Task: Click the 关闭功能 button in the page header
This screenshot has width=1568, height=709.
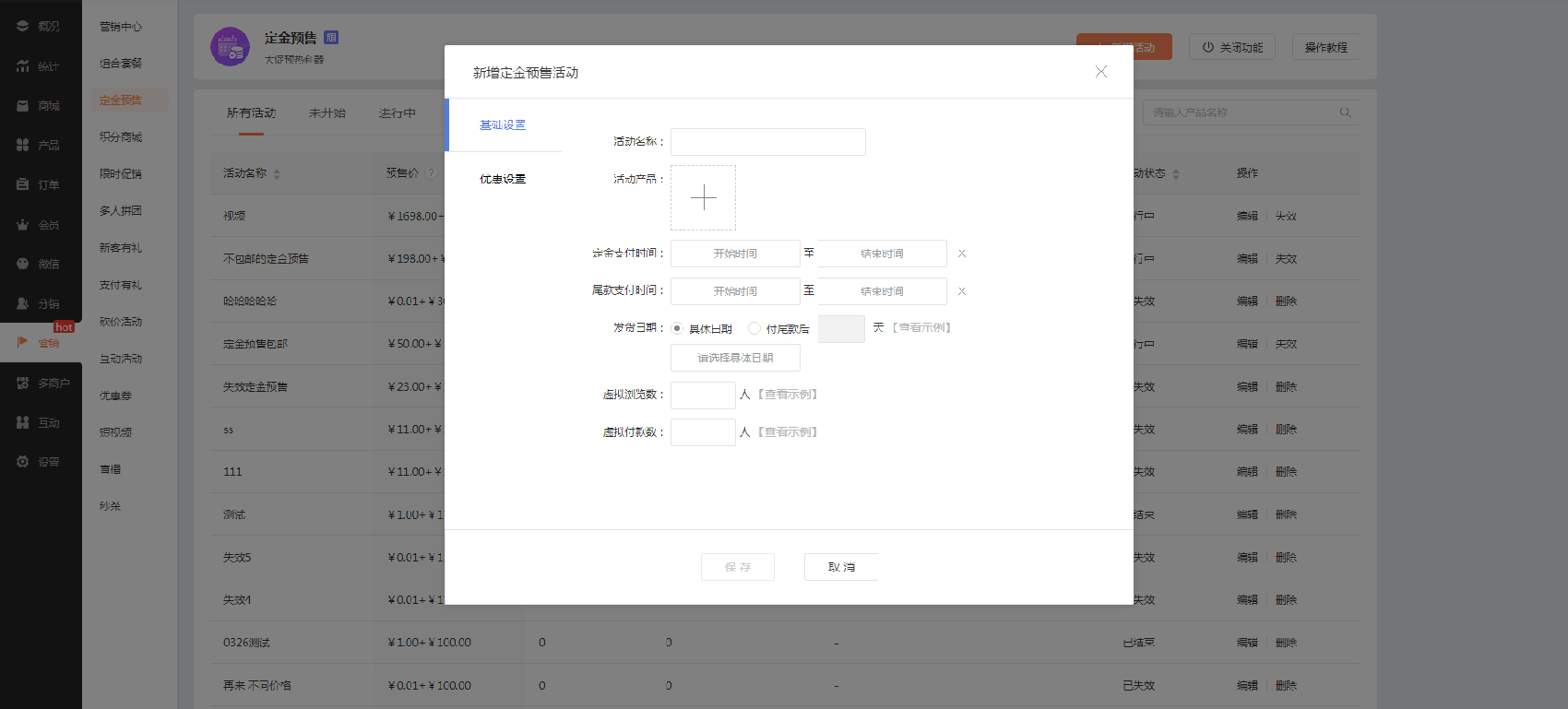Action: pyautogui.click(x=1232, y=47)
